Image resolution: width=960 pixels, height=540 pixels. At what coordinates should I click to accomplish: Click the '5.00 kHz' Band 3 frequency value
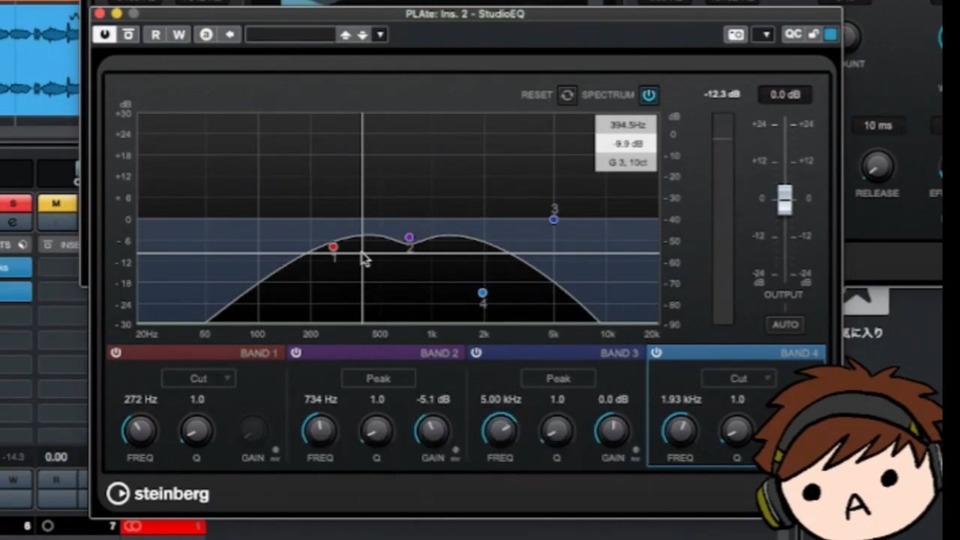pyautogui.click(x=500, y=399)
